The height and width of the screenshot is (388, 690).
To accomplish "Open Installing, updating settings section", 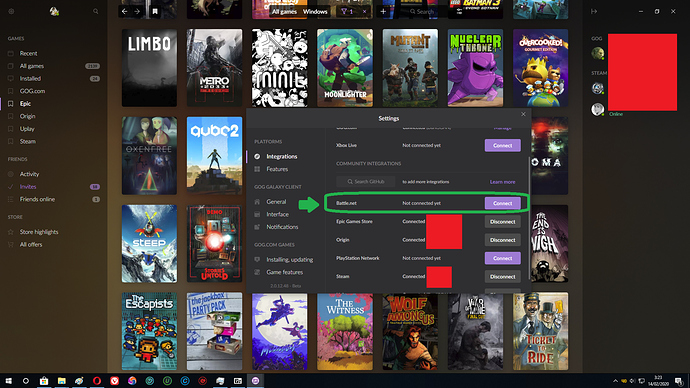I will point(290,260).
